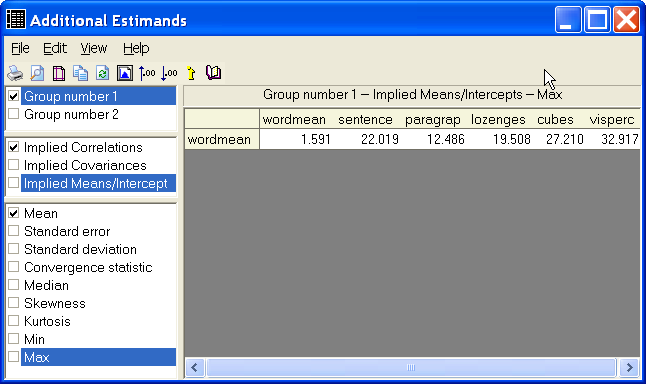The width and height of the screenshot is (646, 384).
Task: Decrease decimal places with the down-arrow icon
Action: (x=169, y=73)
